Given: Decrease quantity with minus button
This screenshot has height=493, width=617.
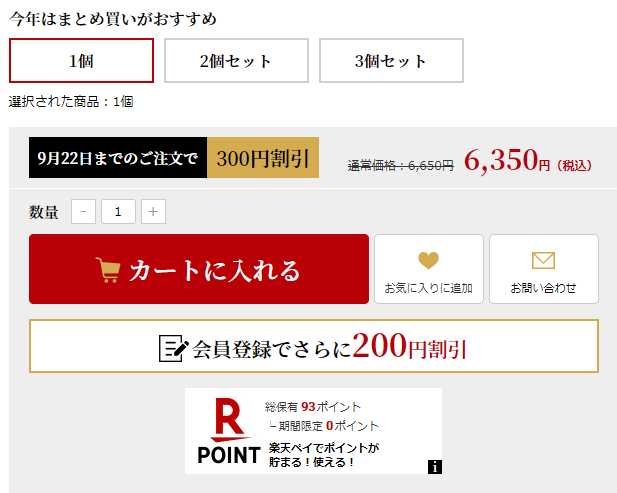Looking at the screenshot, I should pyautogui.click(x=84, y=212).
